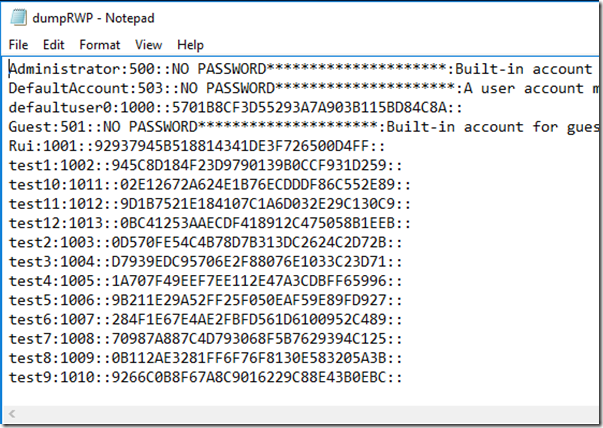Click the Administrator:500 line

[x=300, y=69]
